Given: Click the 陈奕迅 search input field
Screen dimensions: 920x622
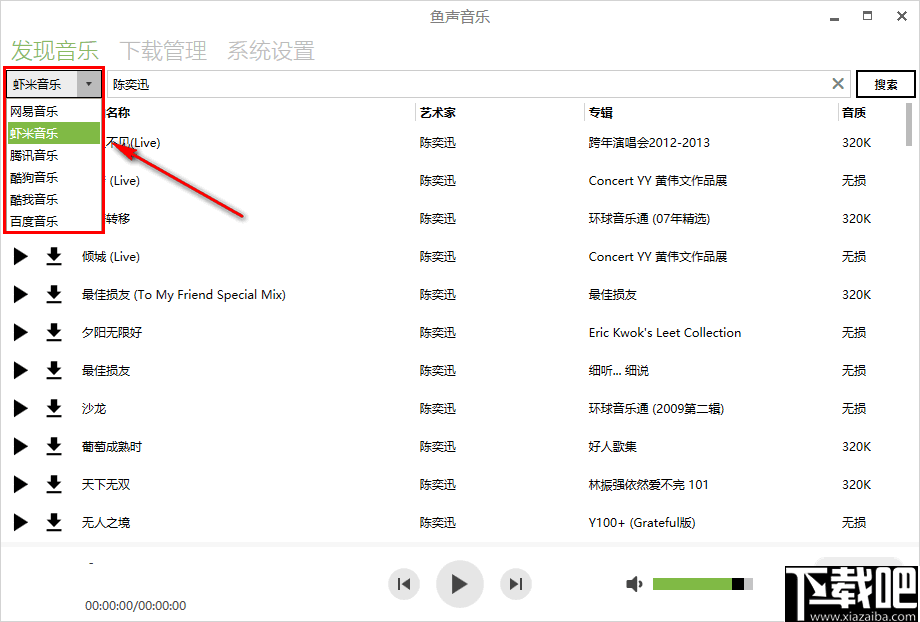Looking at the screenshot, I should pos(400,84).
